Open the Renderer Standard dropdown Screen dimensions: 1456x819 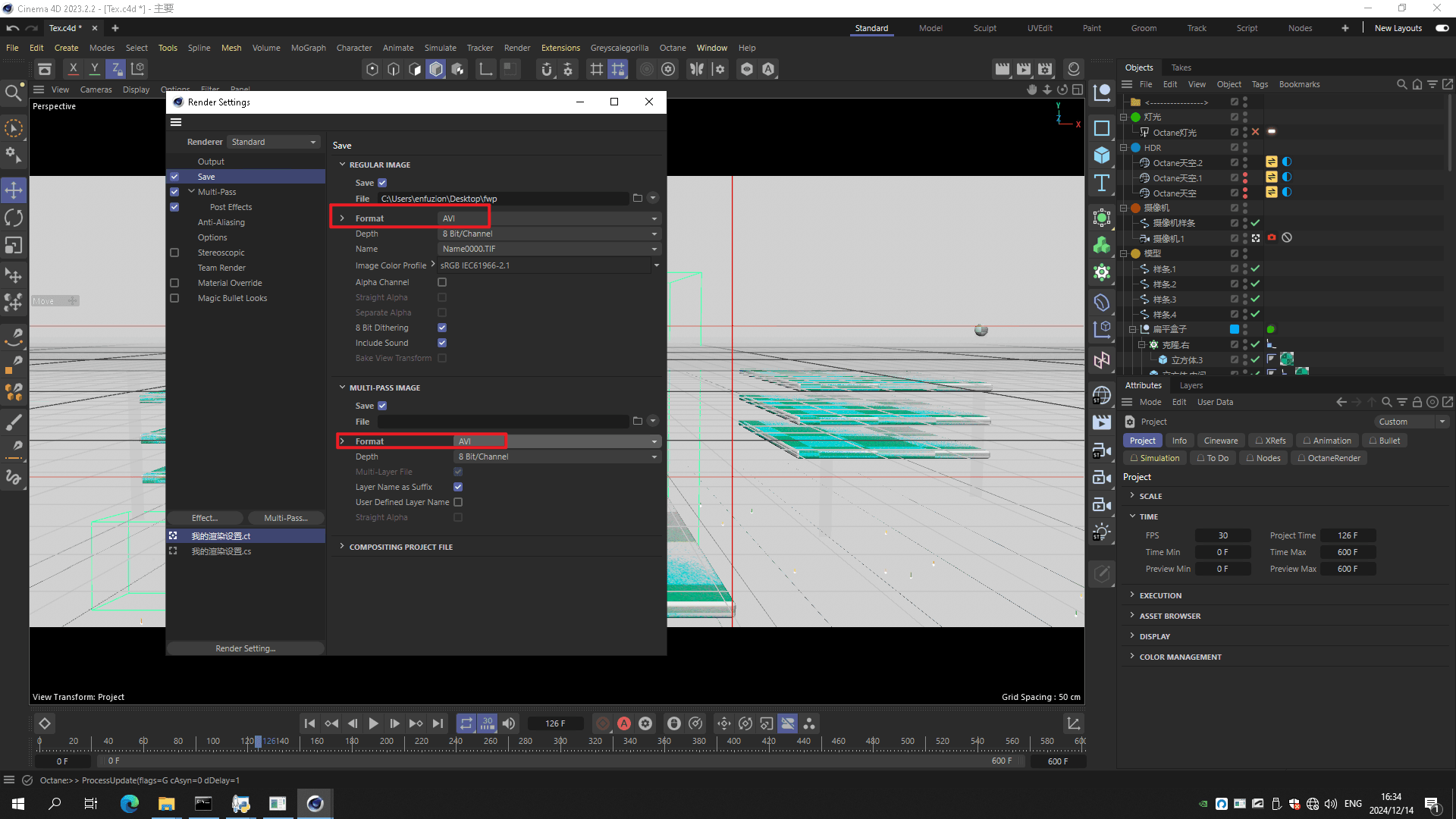point(273,142)
